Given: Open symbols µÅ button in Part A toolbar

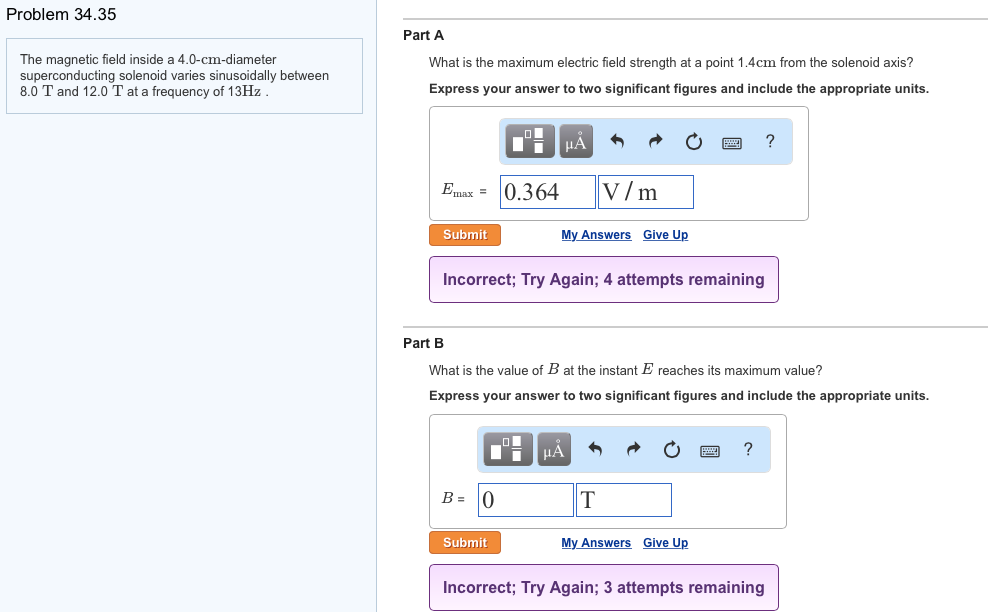Looking at the screenshot, I should click(x=576, y=141).
